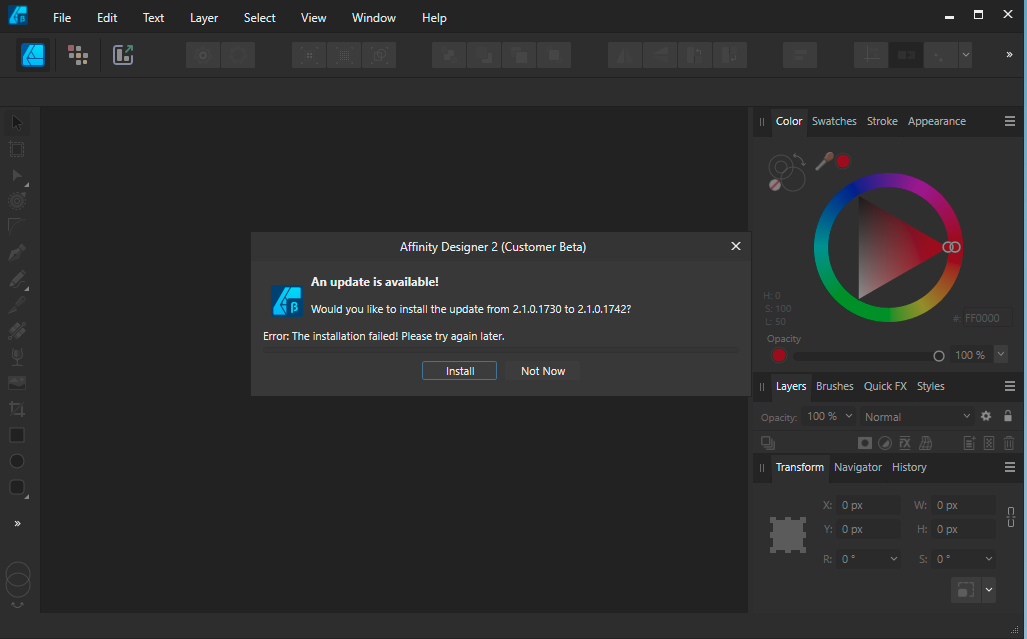Expand the hidden left tools chevron
This screenshot has width=1027, height=639.
click(18, 523)
